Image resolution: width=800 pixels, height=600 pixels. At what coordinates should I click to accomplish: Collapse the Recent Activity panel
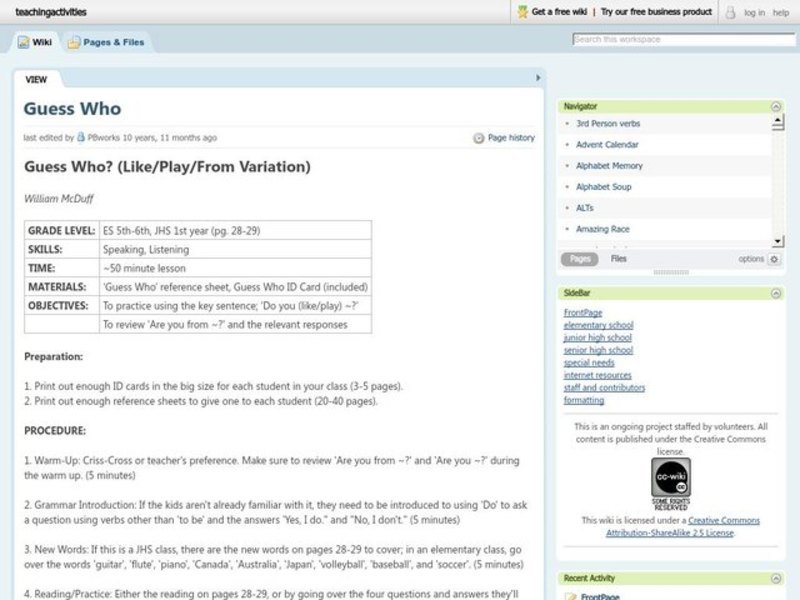click(775, 579)
